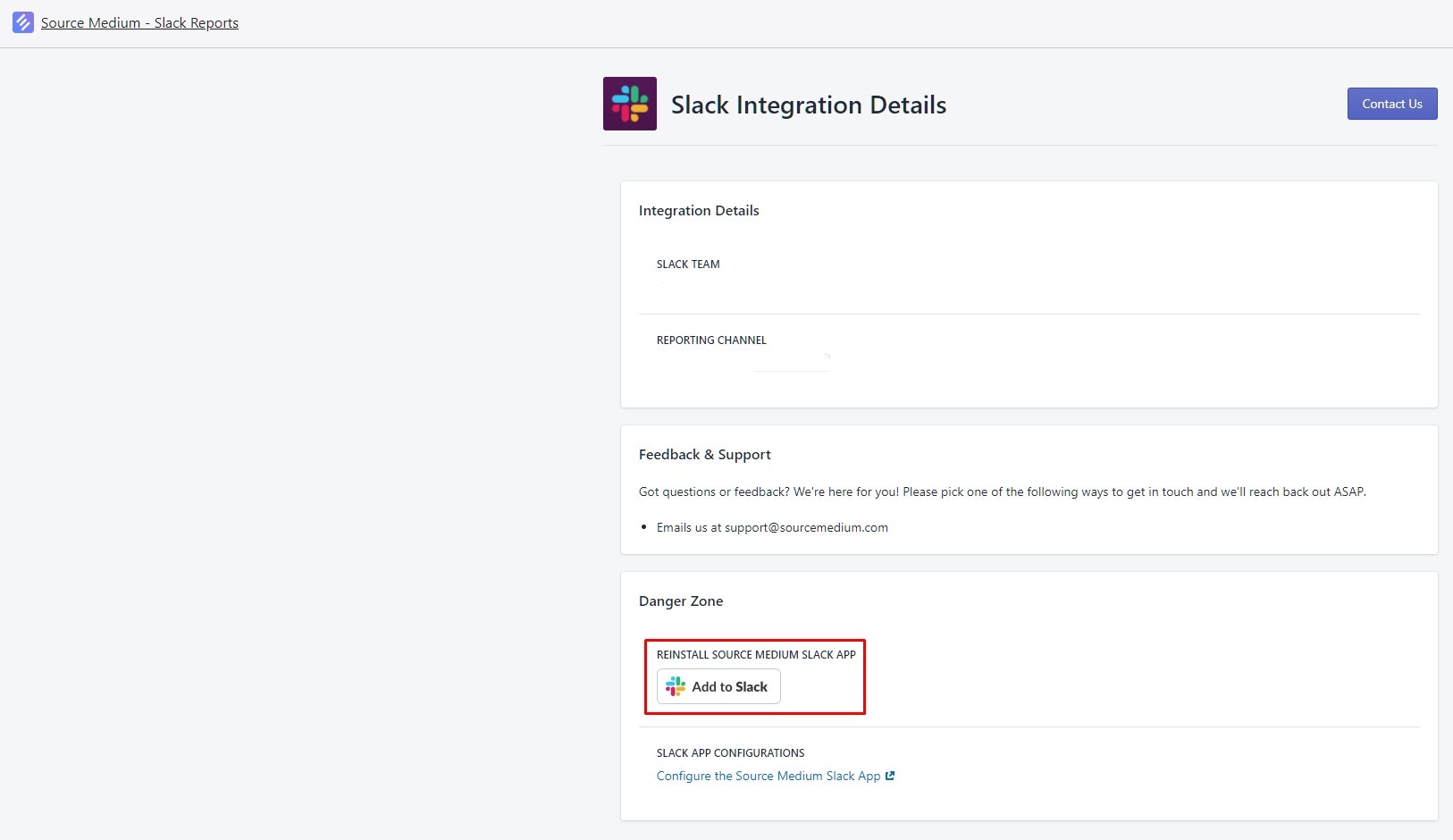Click the REPORTING CHANNEL label
The image size is (1453, 840).
711,340
